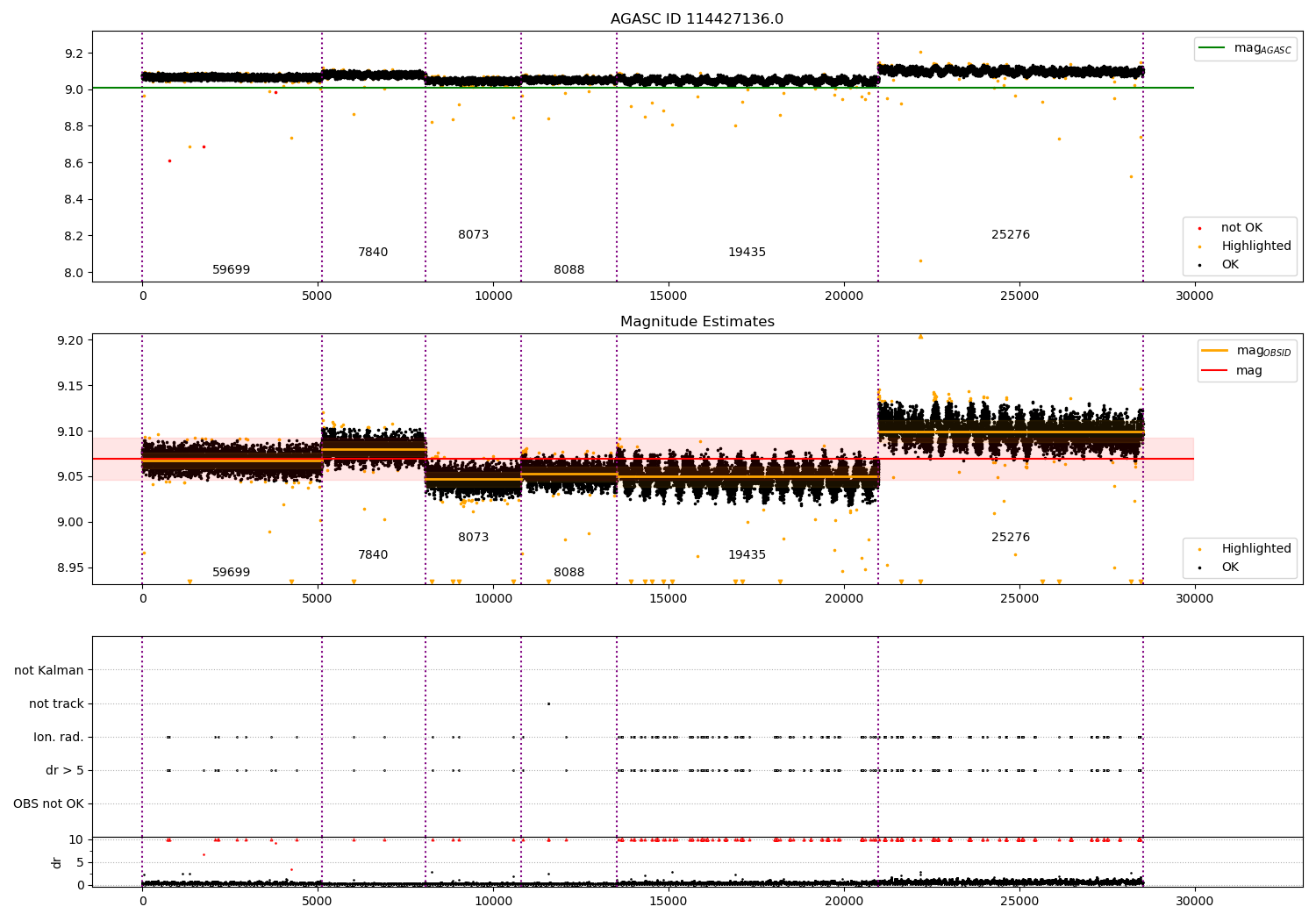This screenshot has width=1316, height=921.
Task: Click the 'AGASC ID 114427136.0' plot title
Action: pos(697,19)
